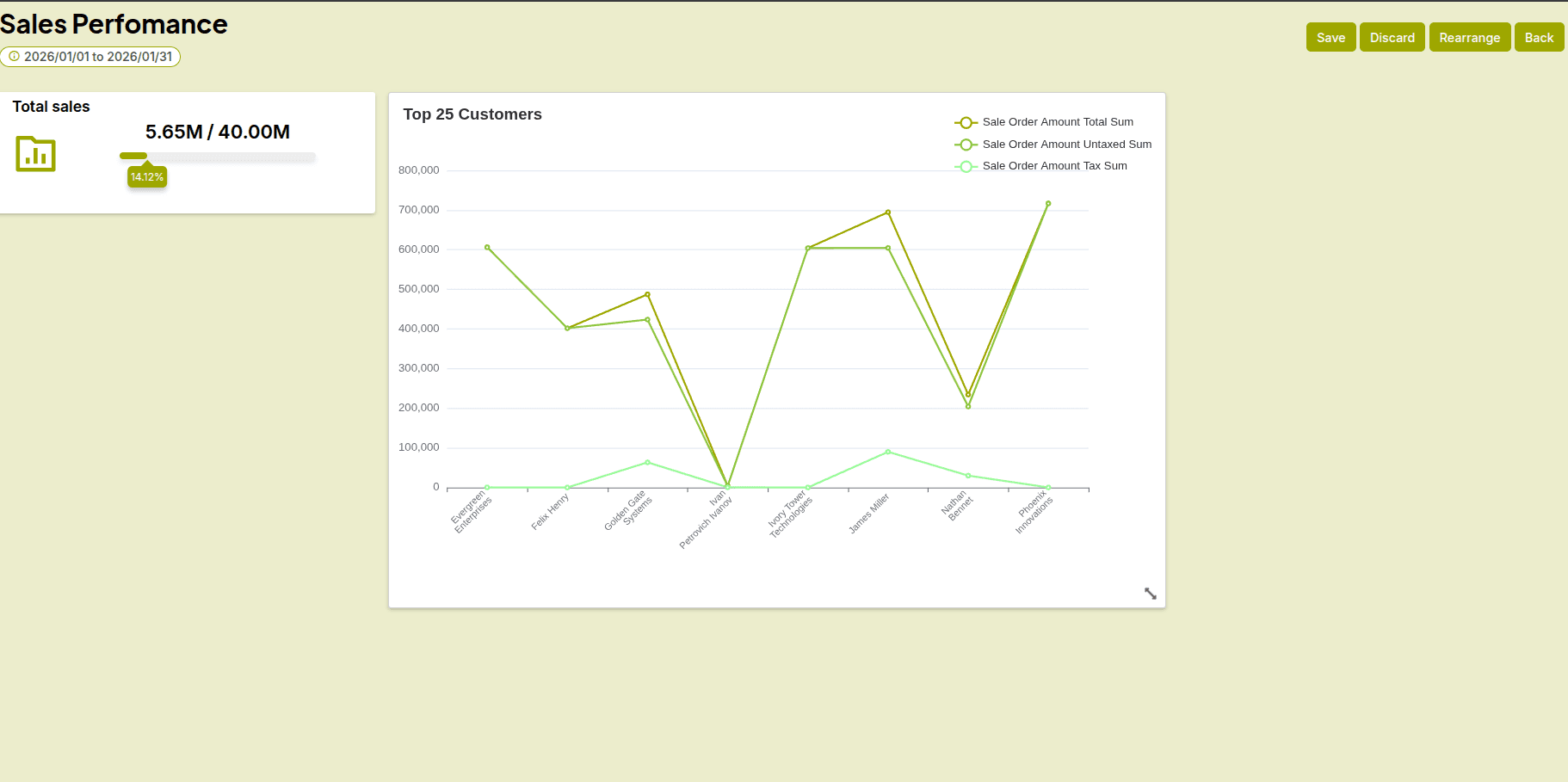Toggle Sale Order Amount Tax Sum legend series
The width and height of the screenshot is (1568, 782).
pos(1054,166)
